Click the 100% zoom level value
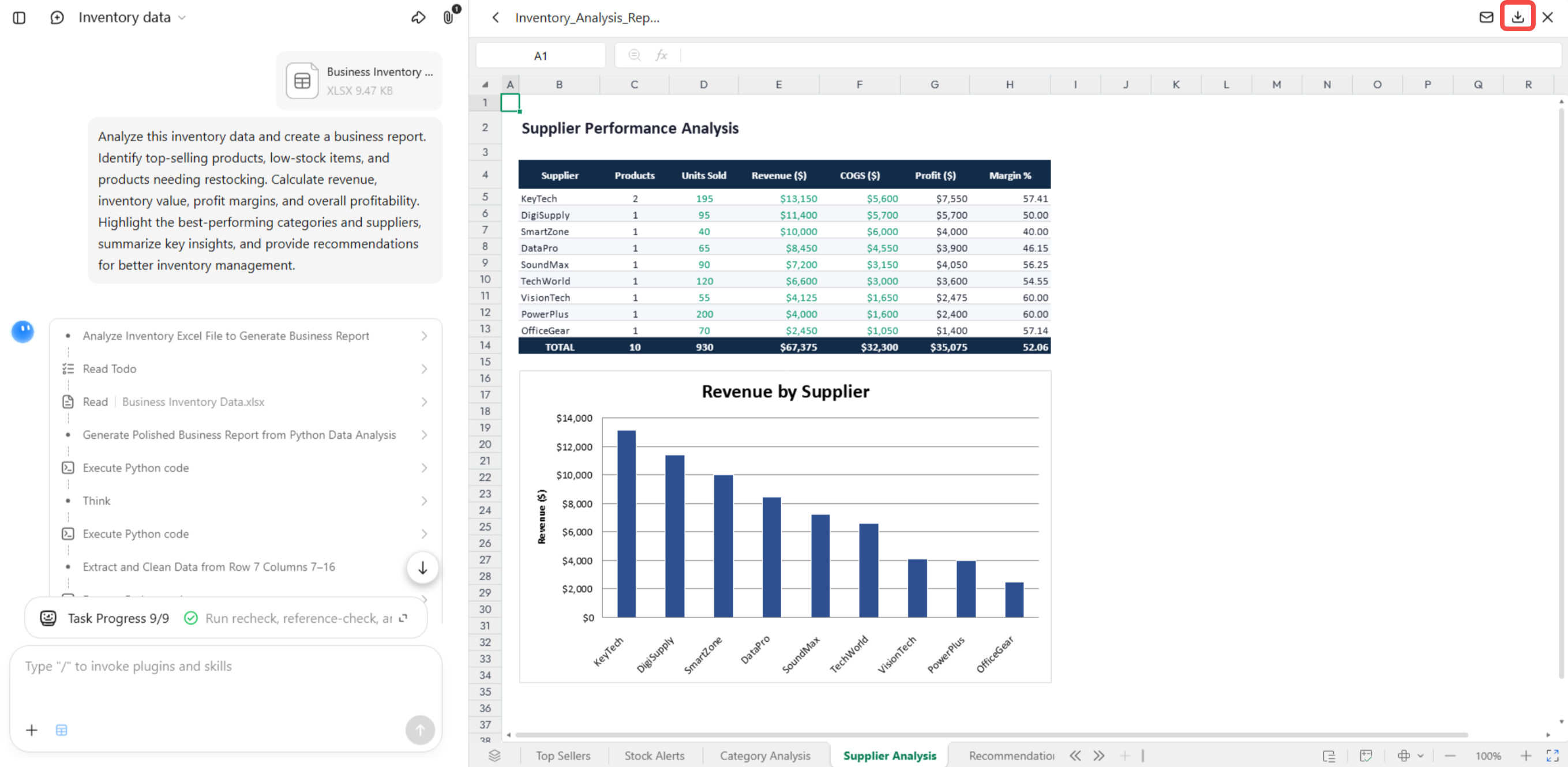1568x767 pixels. 1488,755
